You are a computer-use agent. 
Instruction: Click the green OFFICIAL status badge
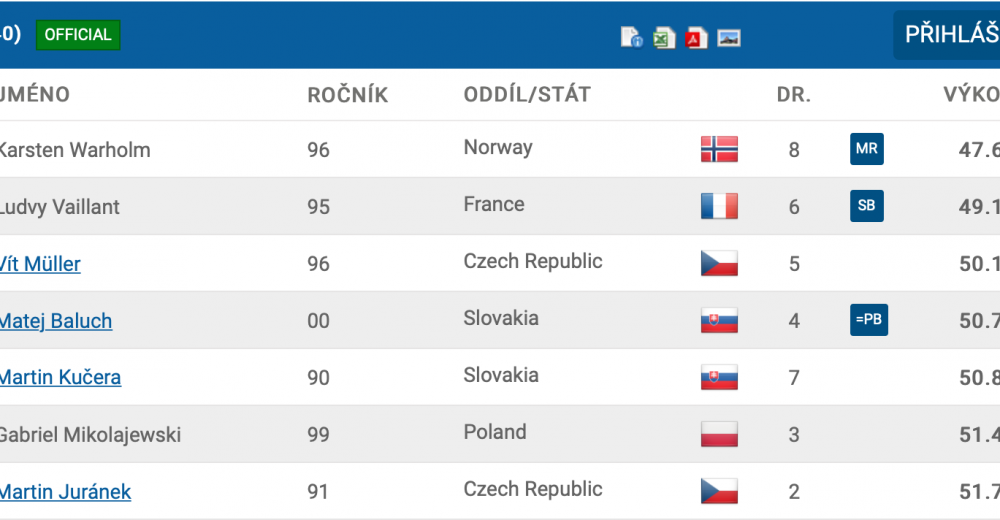[78, 34]
